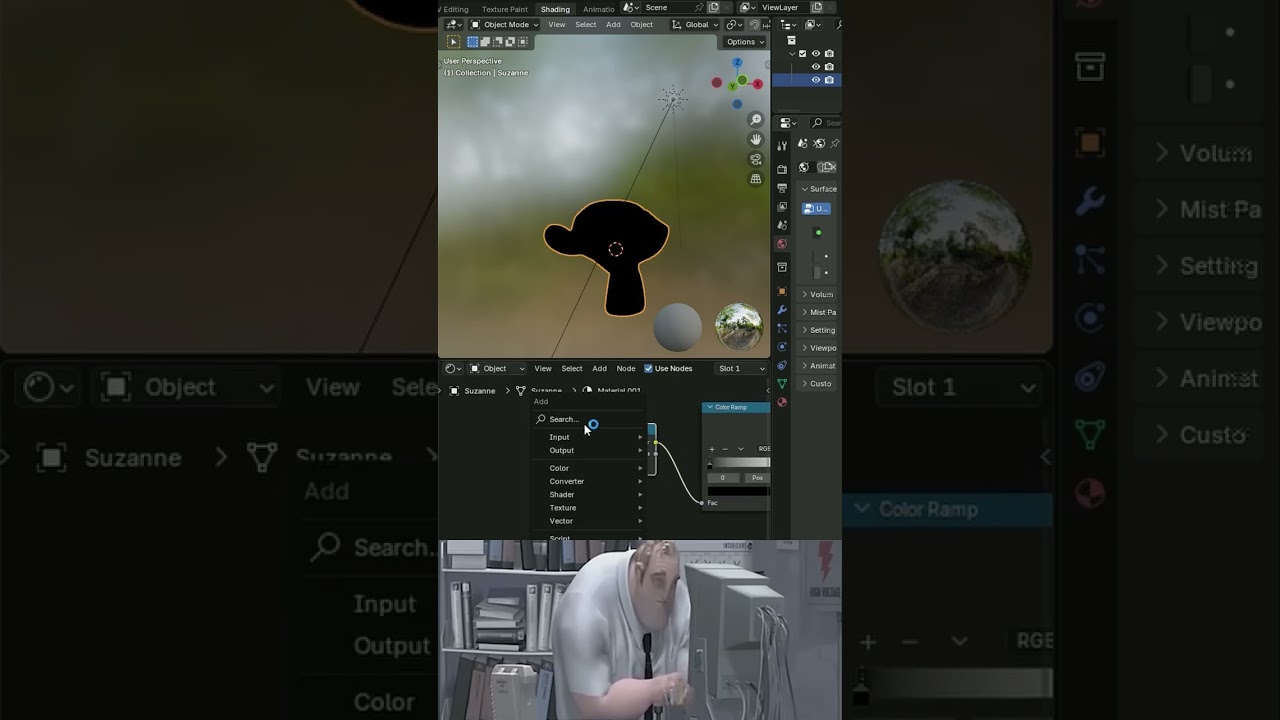1280x720 pixels.
Task: Click the X axis on navigation gizmo
Action: coord(758,86)
